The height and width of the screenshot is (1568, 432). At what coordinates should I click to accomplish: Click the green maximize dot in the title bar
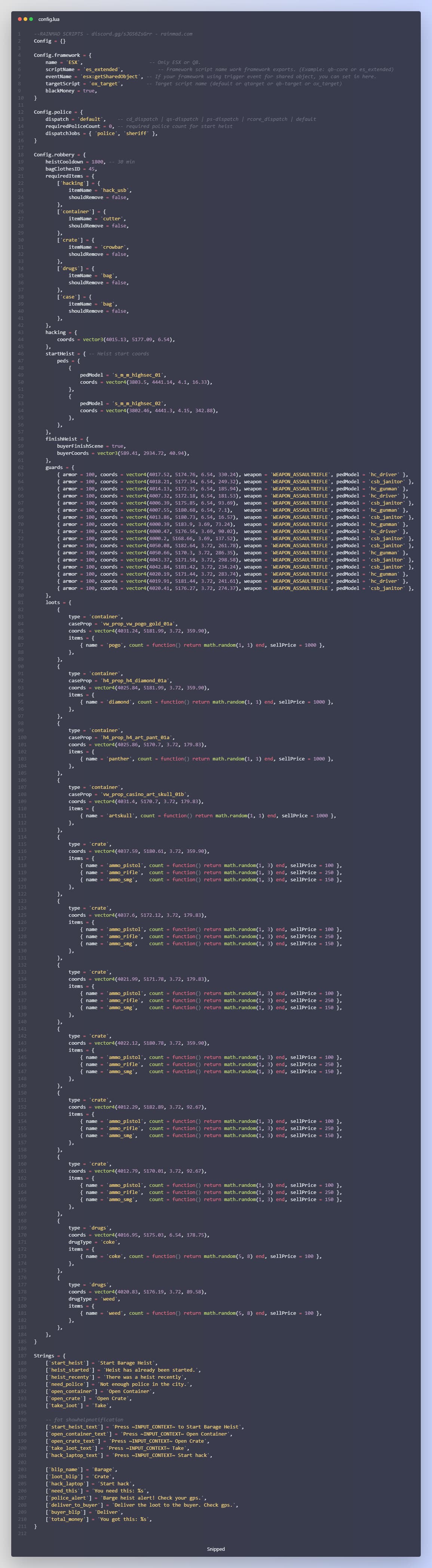pos(31,19)
